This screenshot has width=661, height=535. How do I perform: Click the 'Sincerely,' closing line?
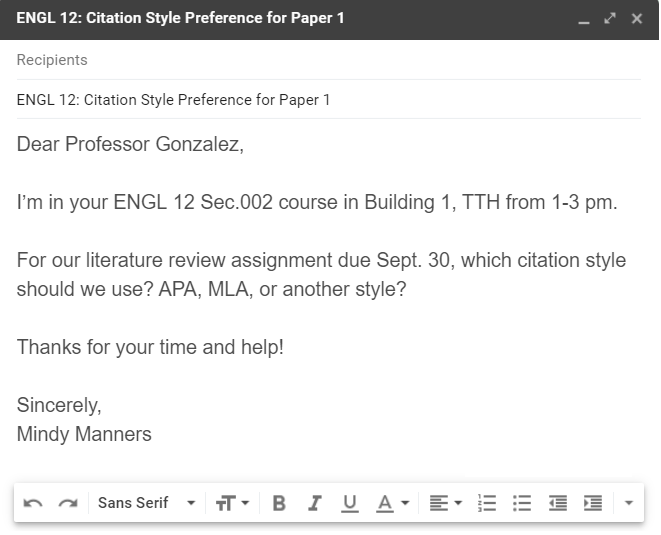click(59, 405)
